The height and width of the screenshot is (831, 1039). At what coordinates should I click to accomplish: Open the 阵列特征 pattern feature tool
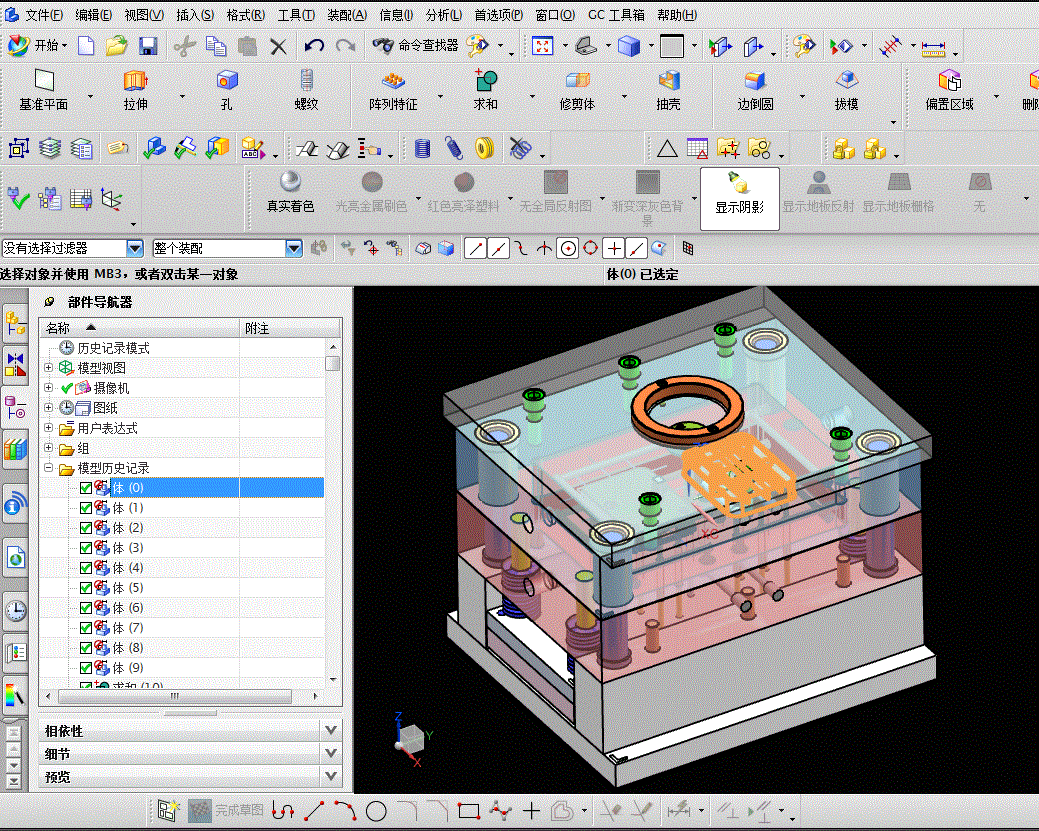coord(393,90)
